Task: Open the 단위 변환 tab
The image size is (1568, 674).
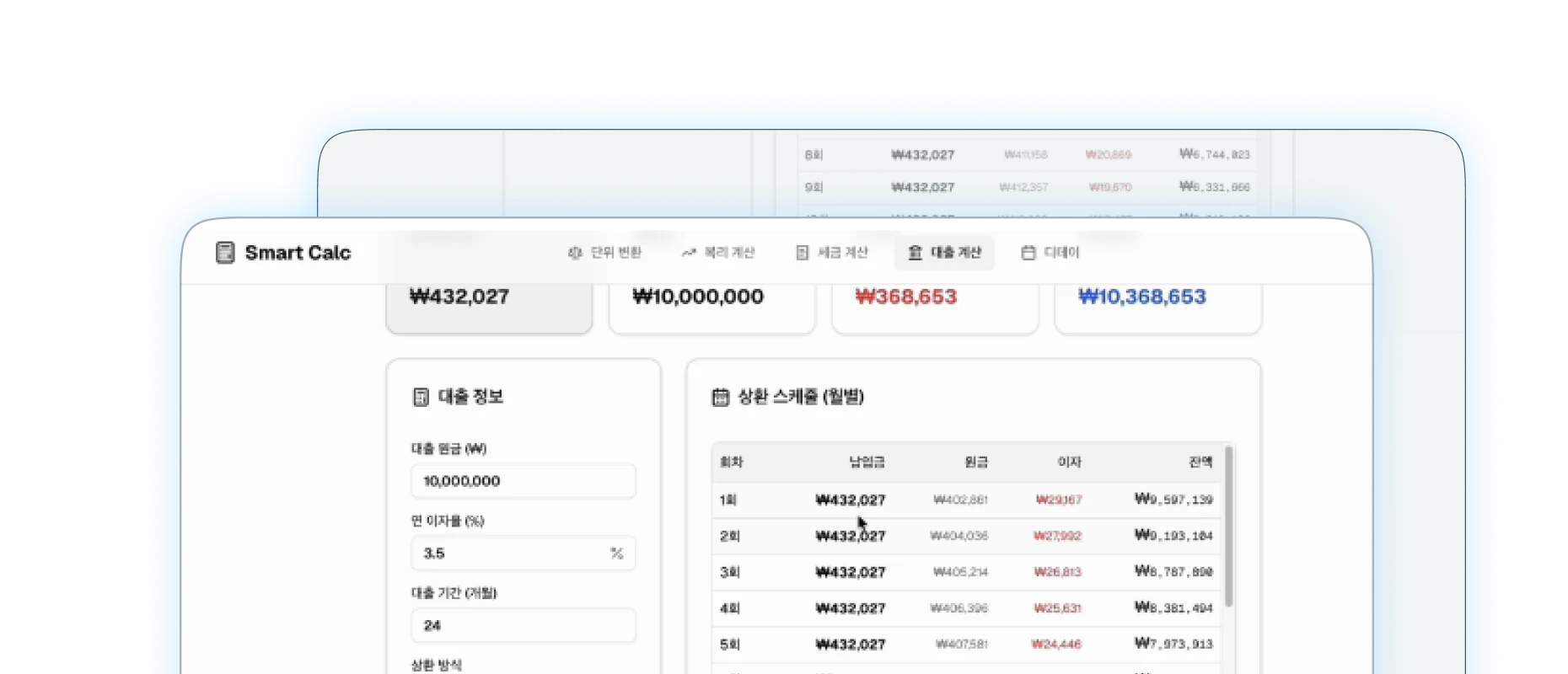Action: click(604, 253)
